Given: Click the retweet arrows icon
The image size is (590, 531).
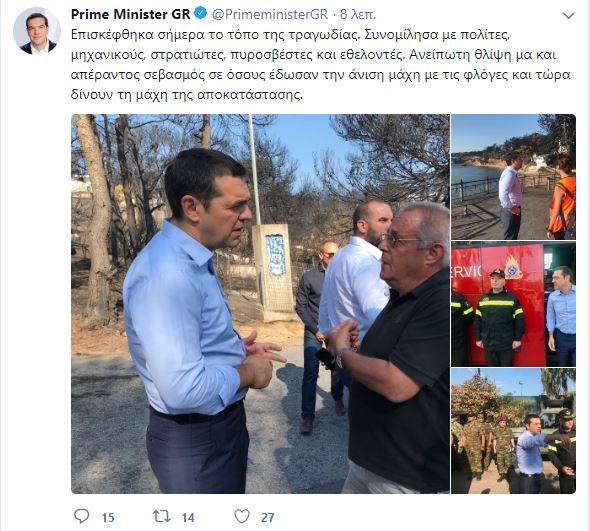Looking at the screenshot, I should coord(161,516).
